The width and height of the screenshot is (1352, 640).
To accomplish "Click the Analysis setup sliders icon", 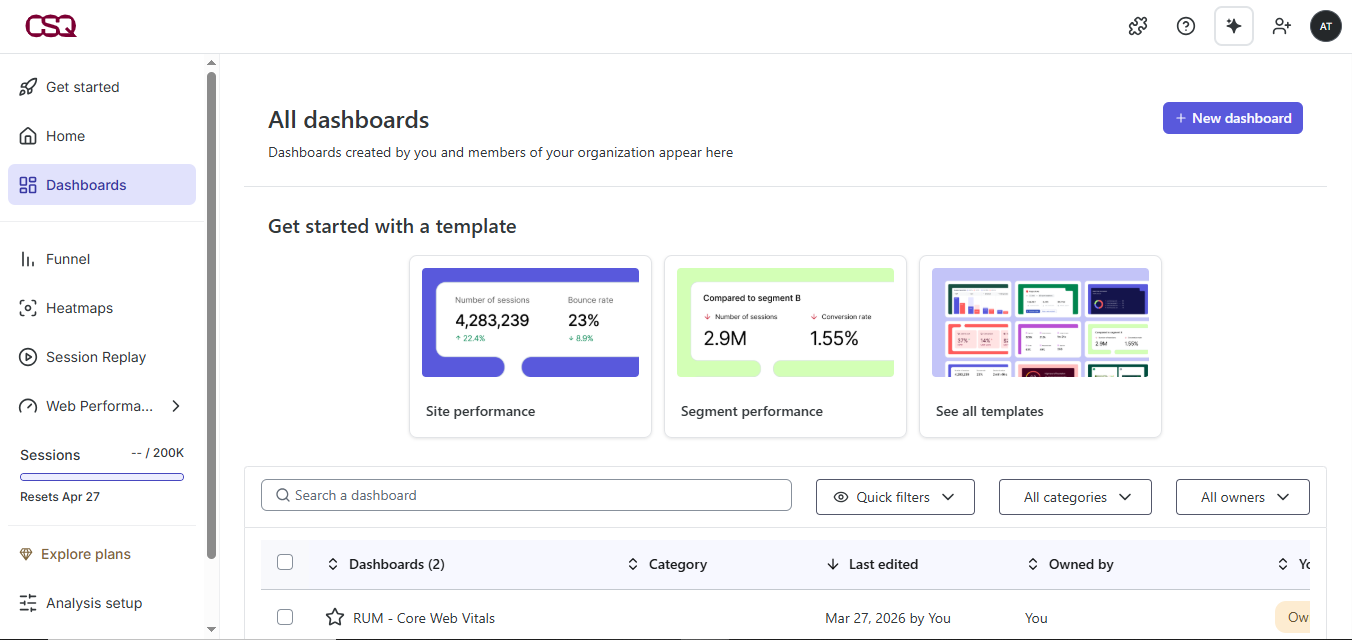I will 28,603.
